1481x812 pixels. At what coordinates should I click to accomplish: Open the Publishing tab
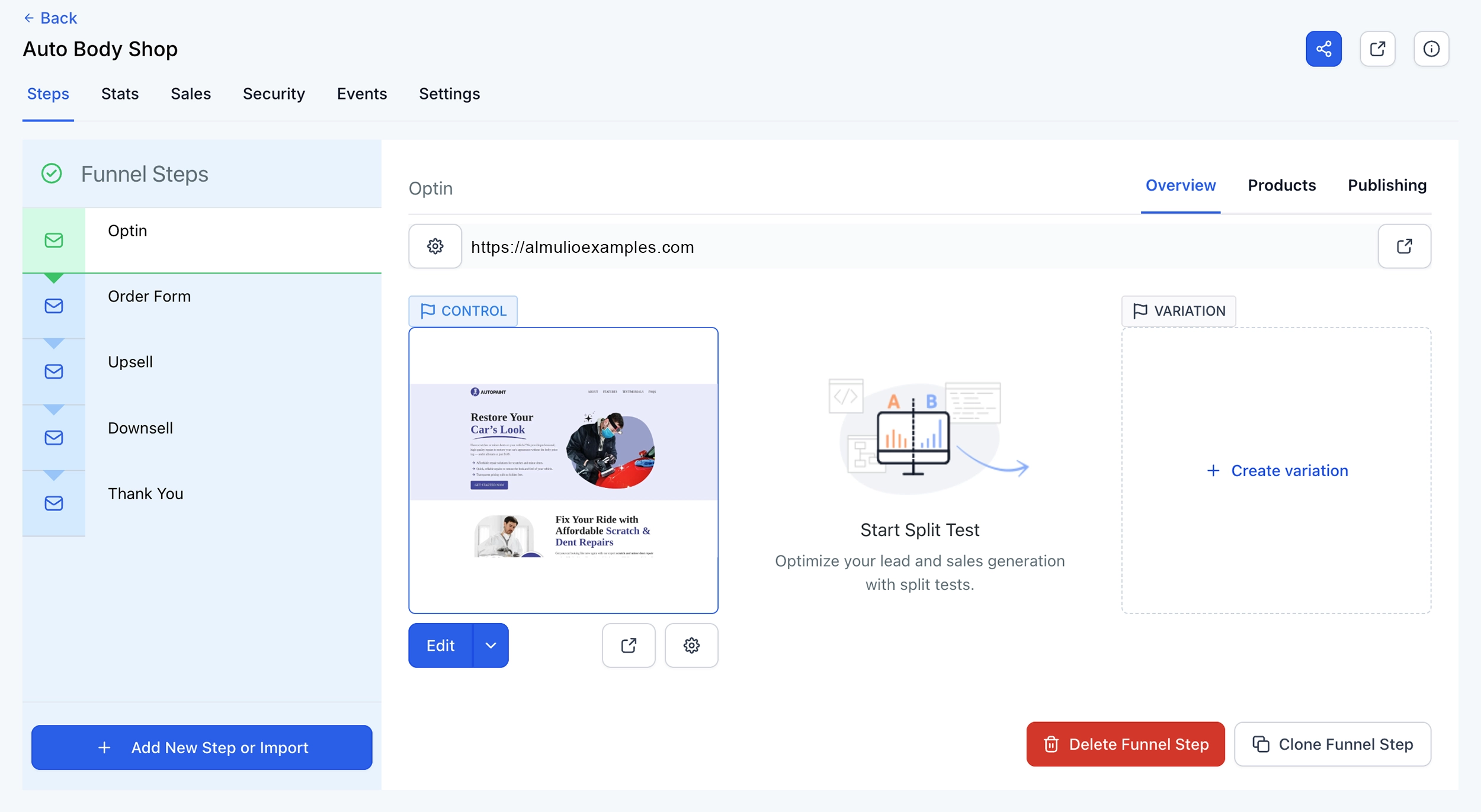1387,185
